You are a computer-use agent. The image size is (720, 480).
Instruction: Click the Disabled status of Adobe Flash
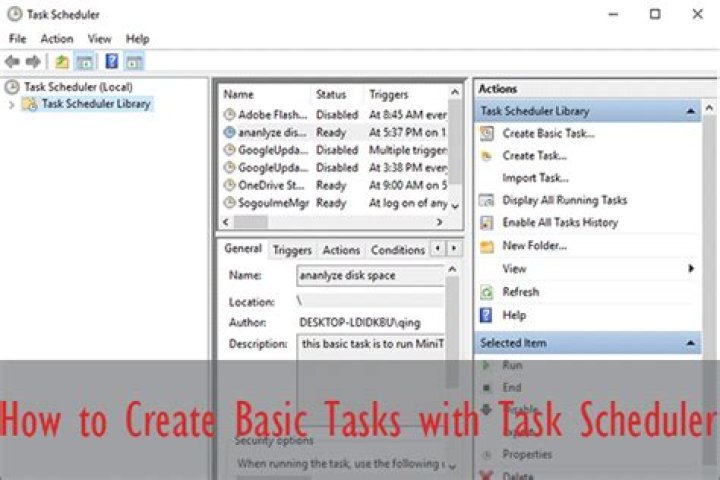337,114
